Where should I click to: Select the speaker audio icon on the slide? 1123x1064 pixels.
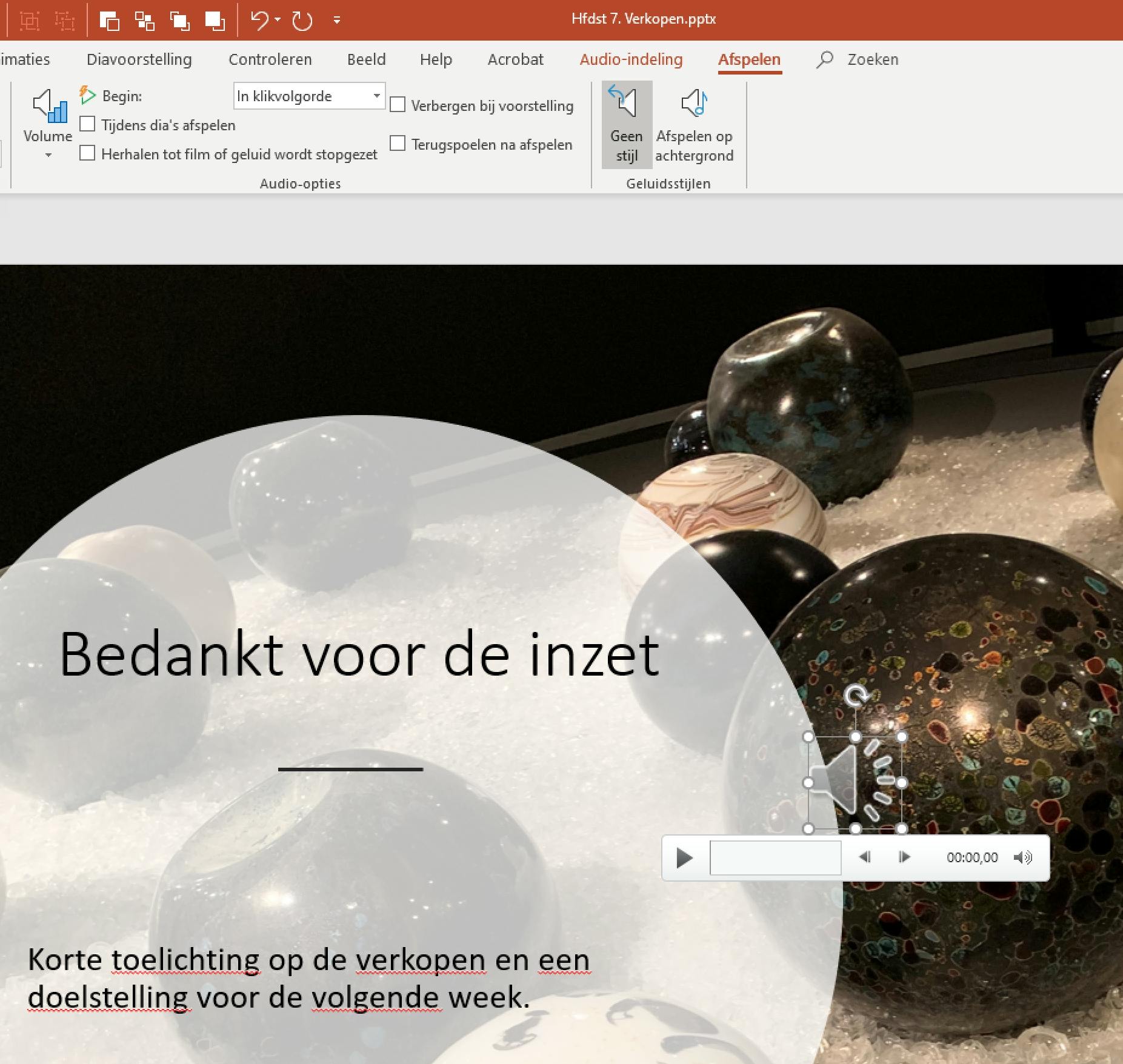click(855, 783)
